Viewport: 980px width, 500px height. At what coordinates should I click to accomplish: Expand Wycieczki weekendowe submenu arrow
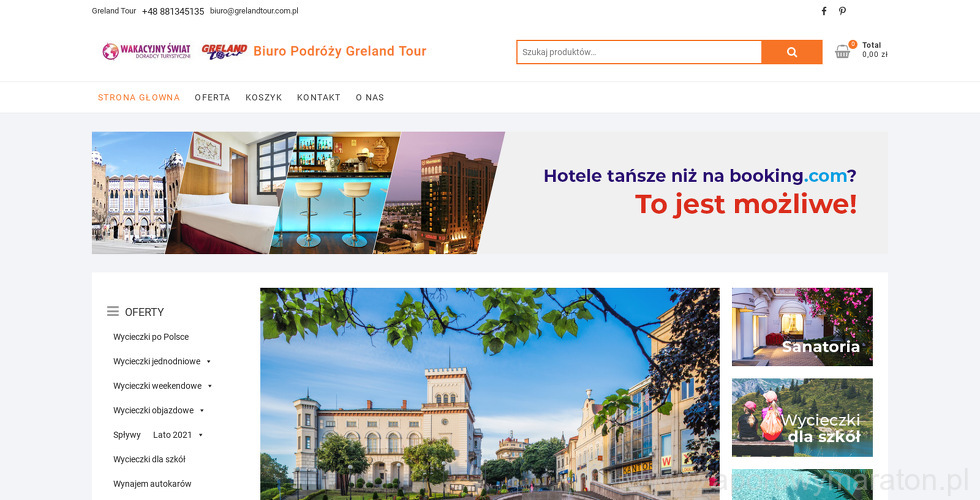[210, 386]
